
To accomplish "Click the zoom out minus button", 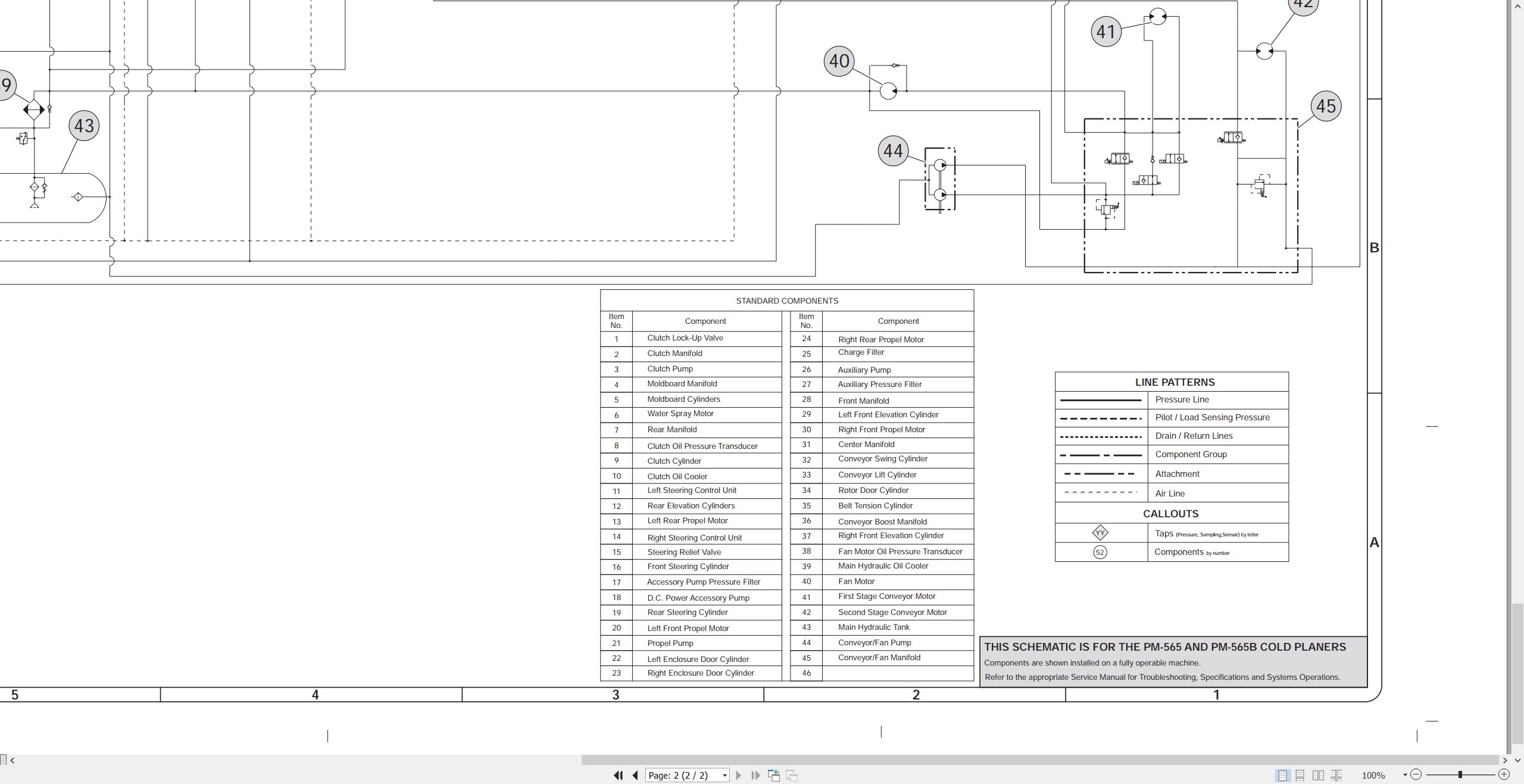I will [1416, 774].
